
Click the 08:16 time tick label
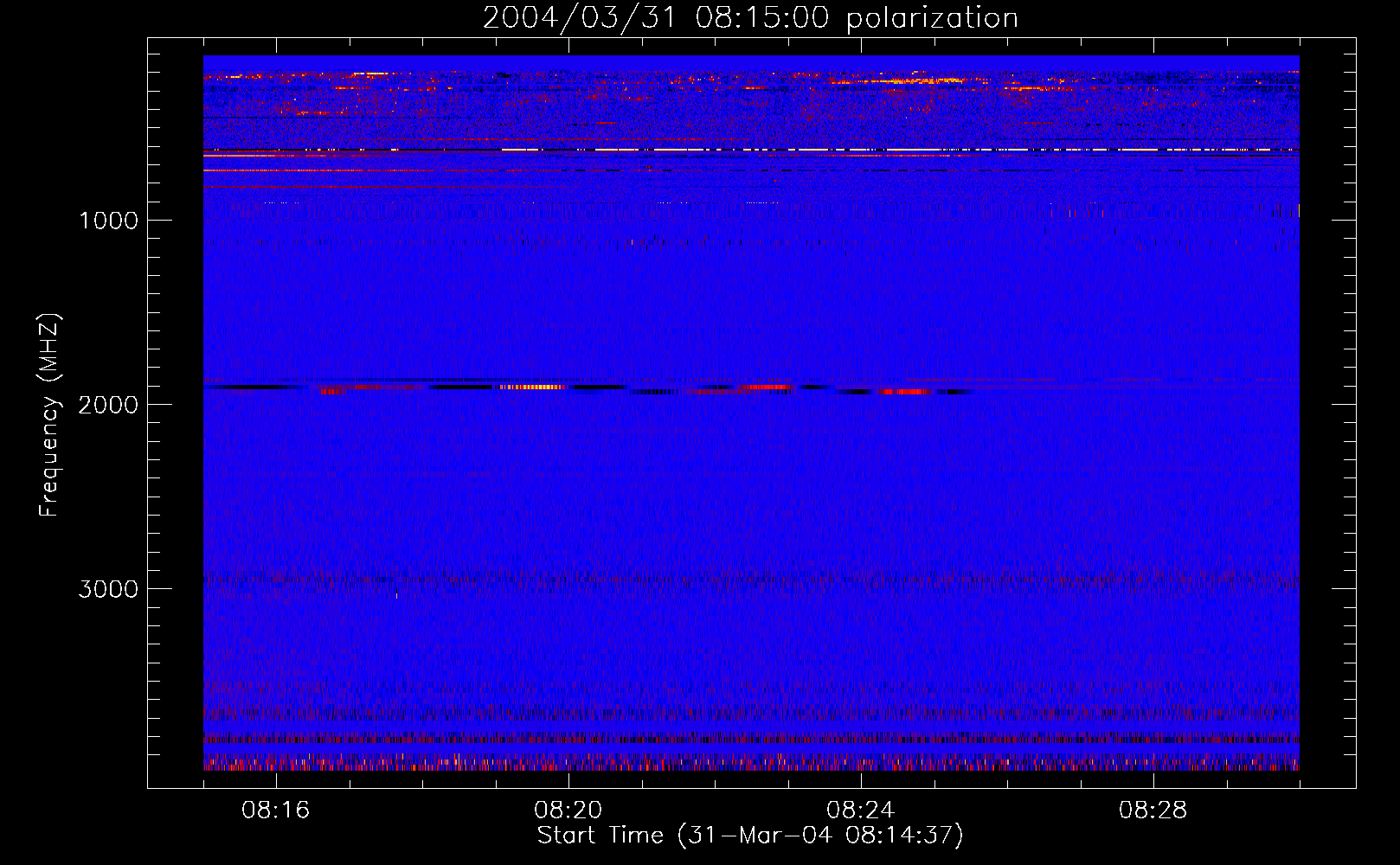coord(276,811)
